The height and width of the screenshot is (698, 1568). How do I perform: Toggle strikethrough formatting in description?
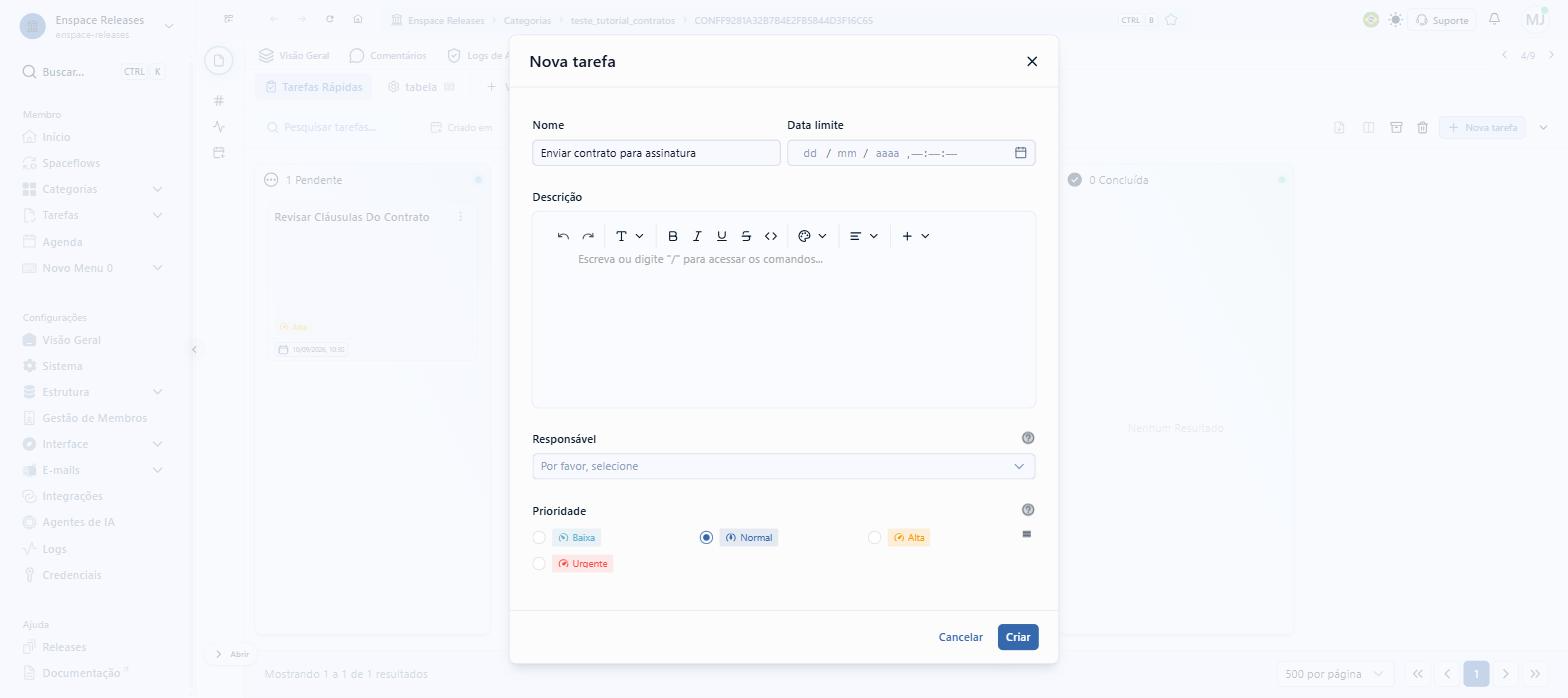tap(746, 236)
